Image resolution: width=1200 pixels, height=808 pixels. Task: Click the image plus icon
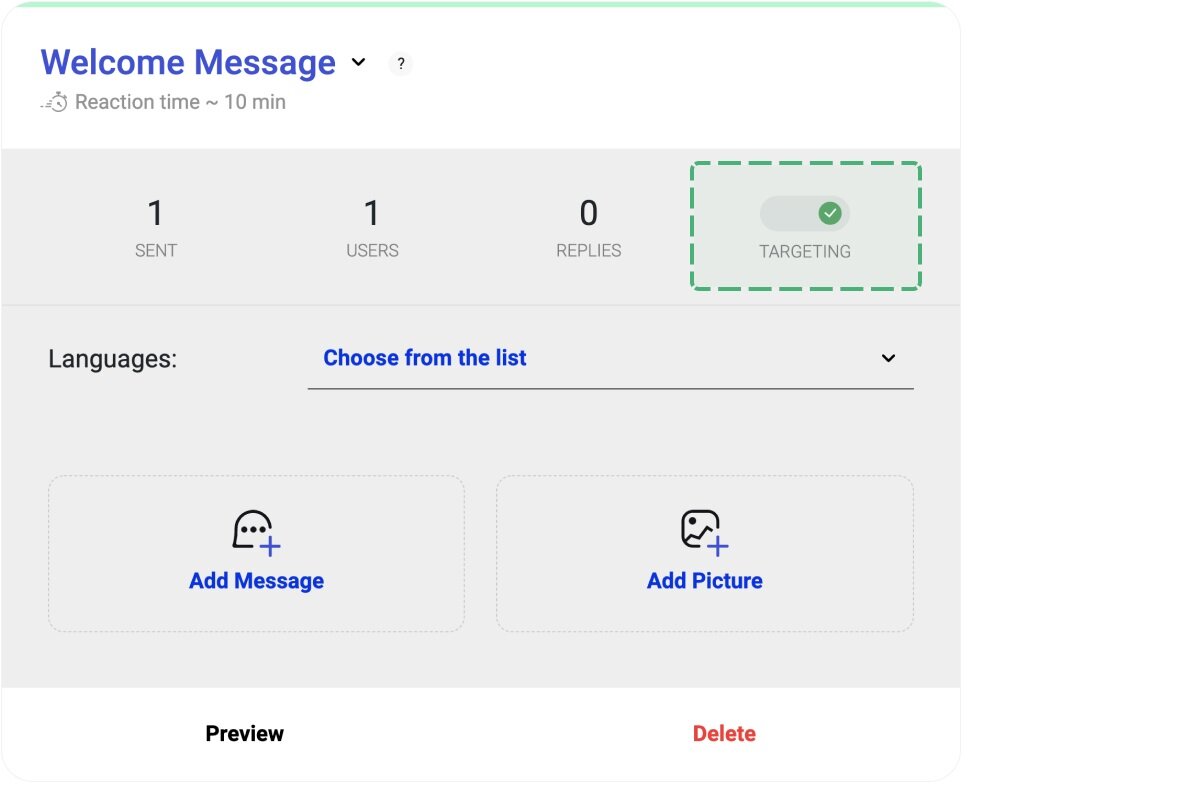(704, 531)
